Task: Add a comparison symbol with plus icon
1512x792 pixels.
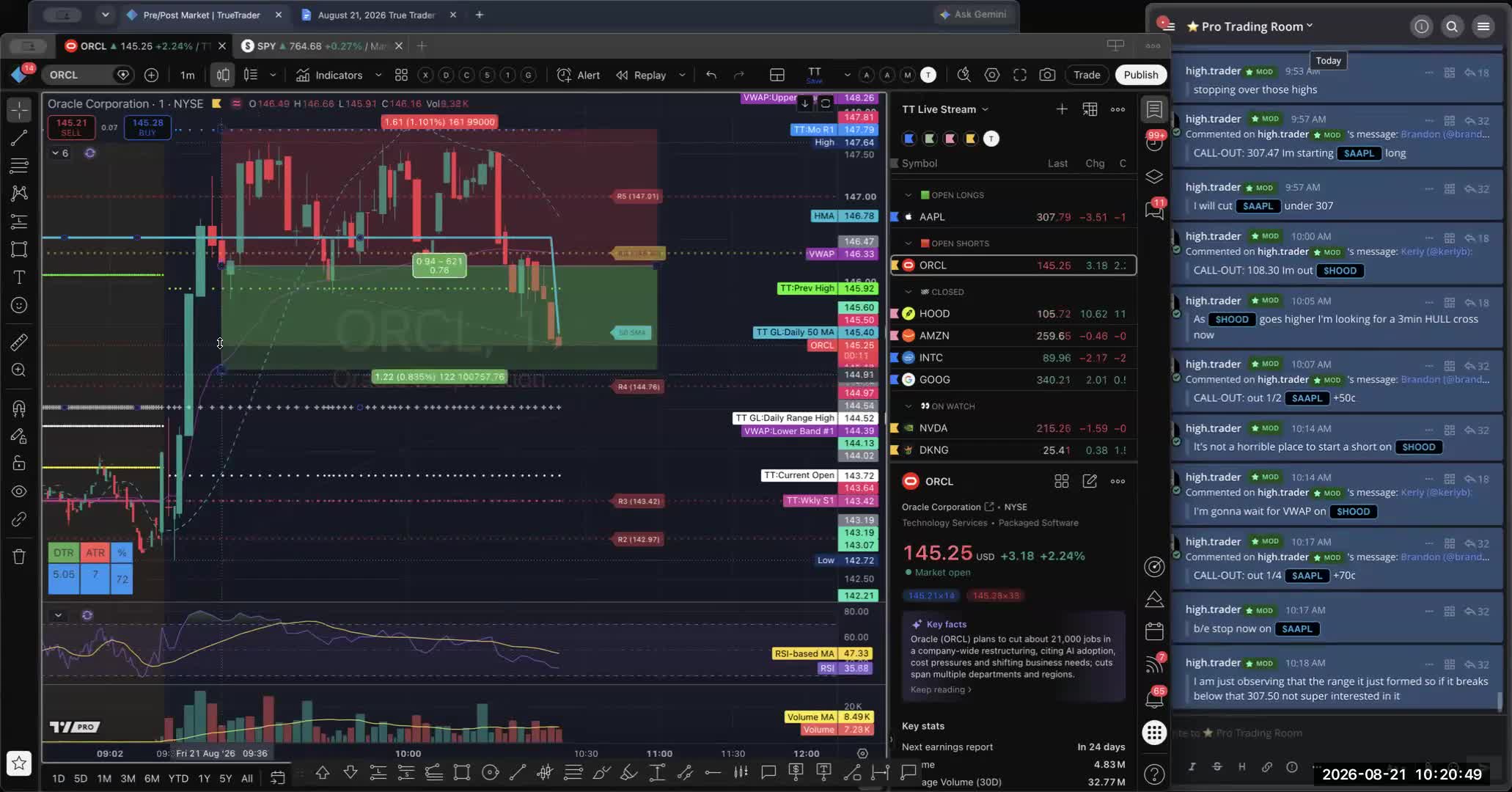Action: click(151, 75)
